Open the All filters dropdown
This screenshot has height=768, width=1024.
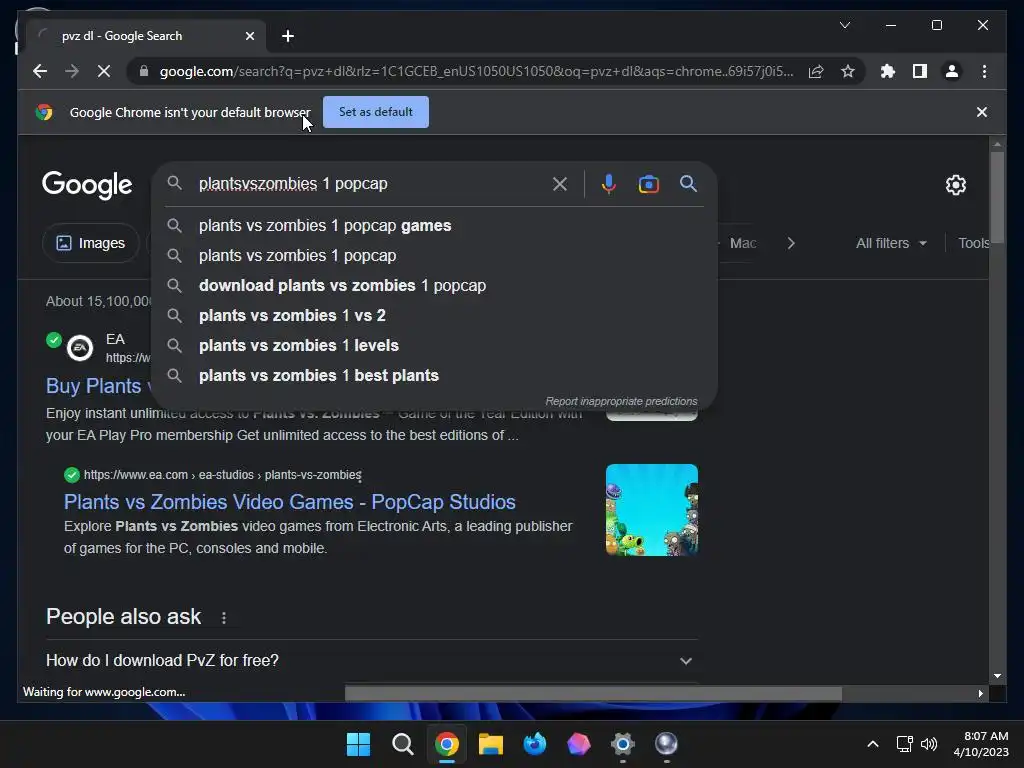pos(891,243)
